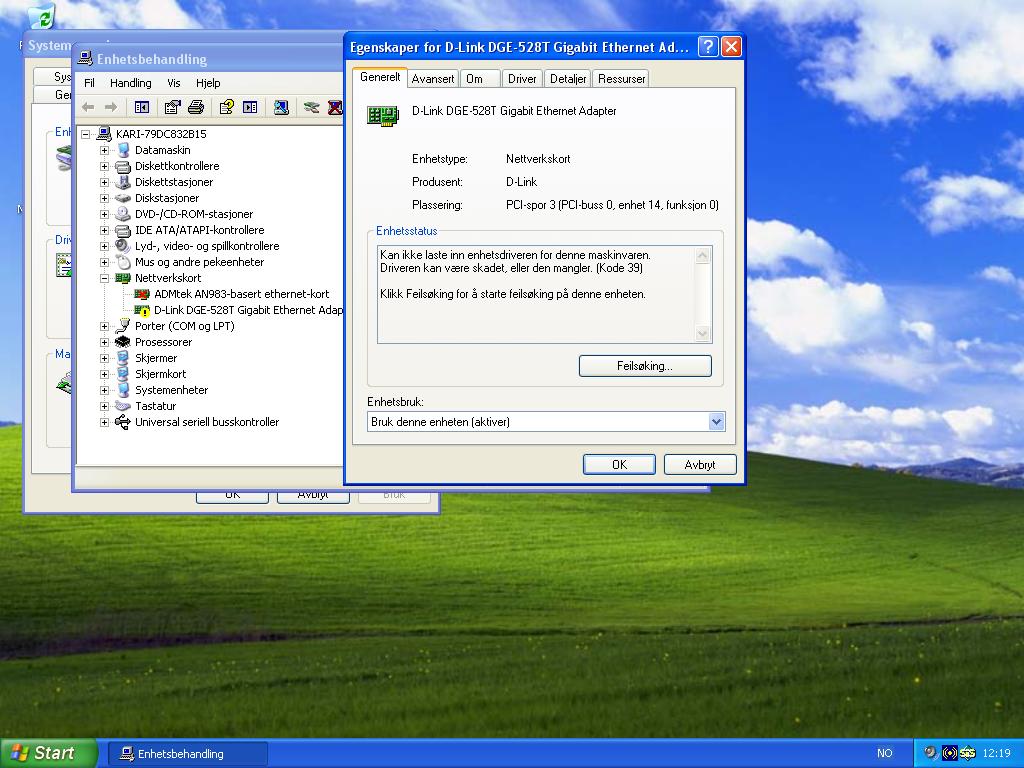The image size is (1024, 768).
Task: Click the taskbar clock showing 12:19
Action: click(x=996, y=753)
